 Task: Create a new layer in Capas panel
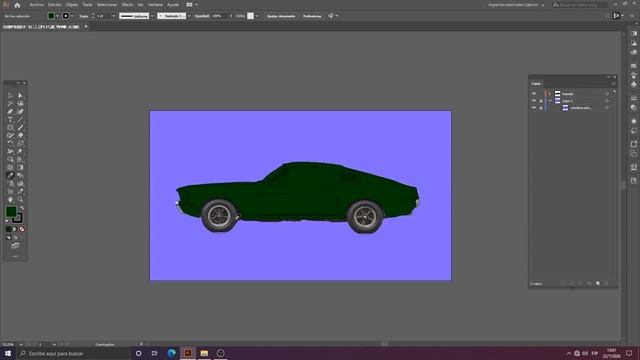pyautogui.click(x=598, y=283)
